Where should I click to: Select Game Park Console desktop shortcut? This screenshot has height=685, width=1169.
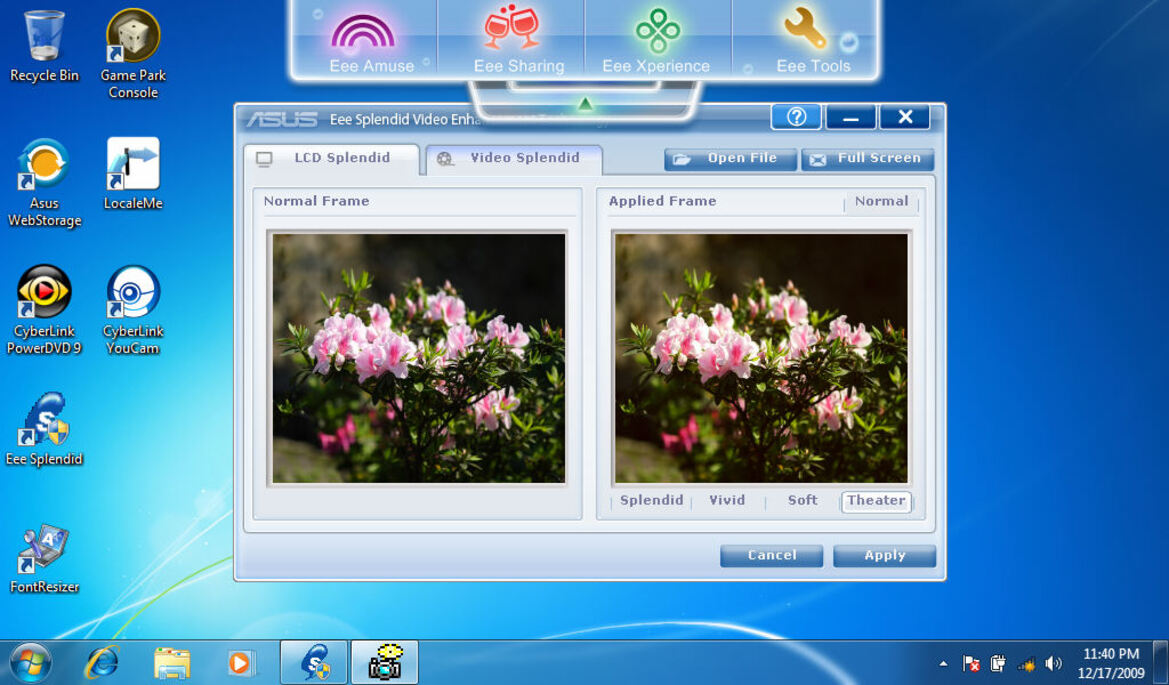[133, 54]
